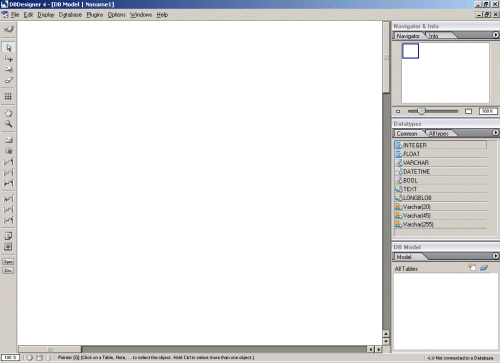
Task: Click the round icon in the status bar
Action: tap(30, 357)
